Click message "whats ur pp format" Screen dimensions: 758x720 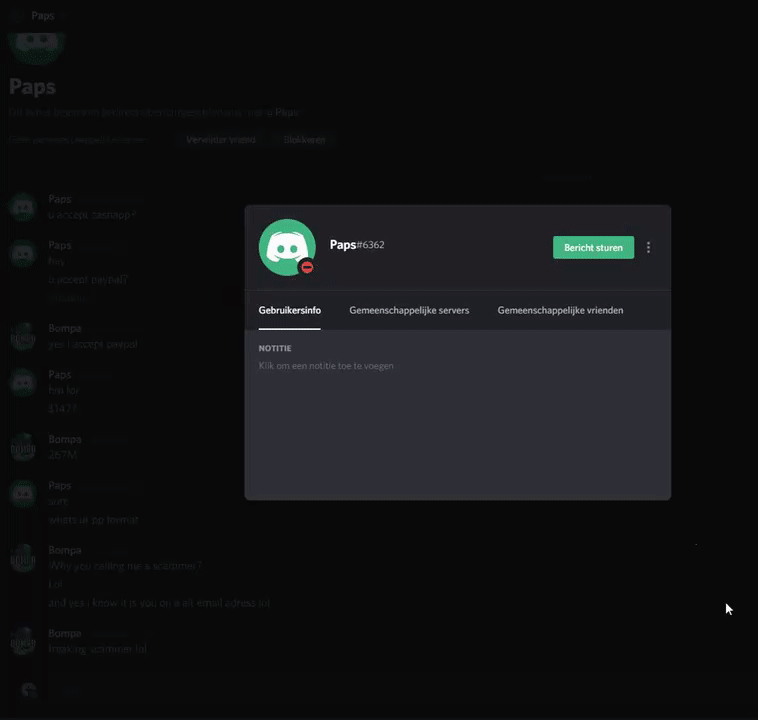(x=93, y=520)
